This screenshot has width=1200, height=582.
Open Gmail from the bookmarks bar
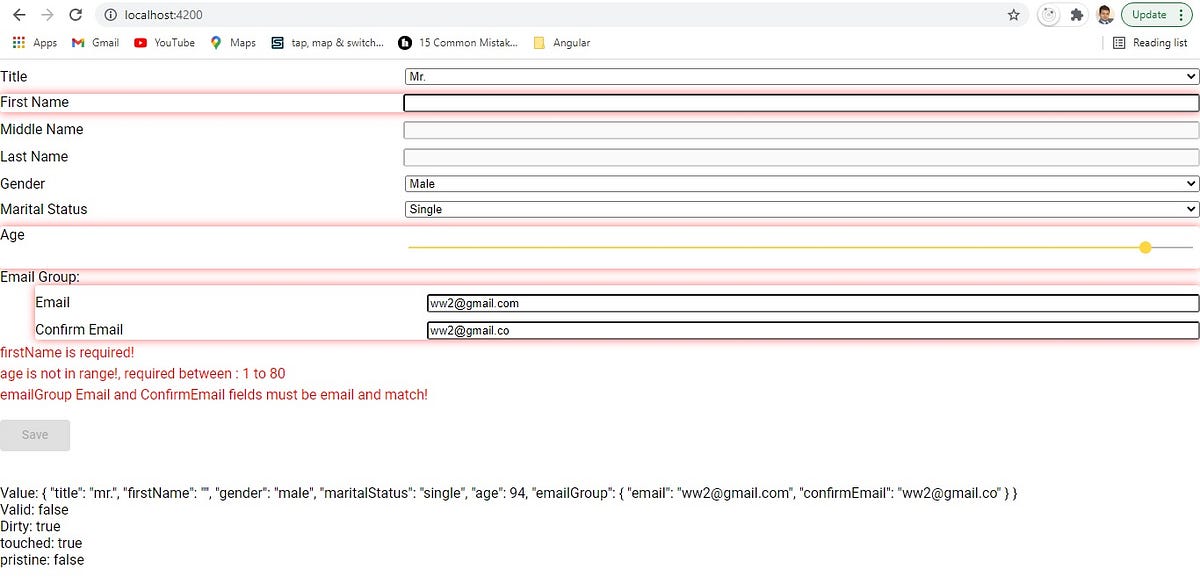pyautogui.click(x=95, y=43)
